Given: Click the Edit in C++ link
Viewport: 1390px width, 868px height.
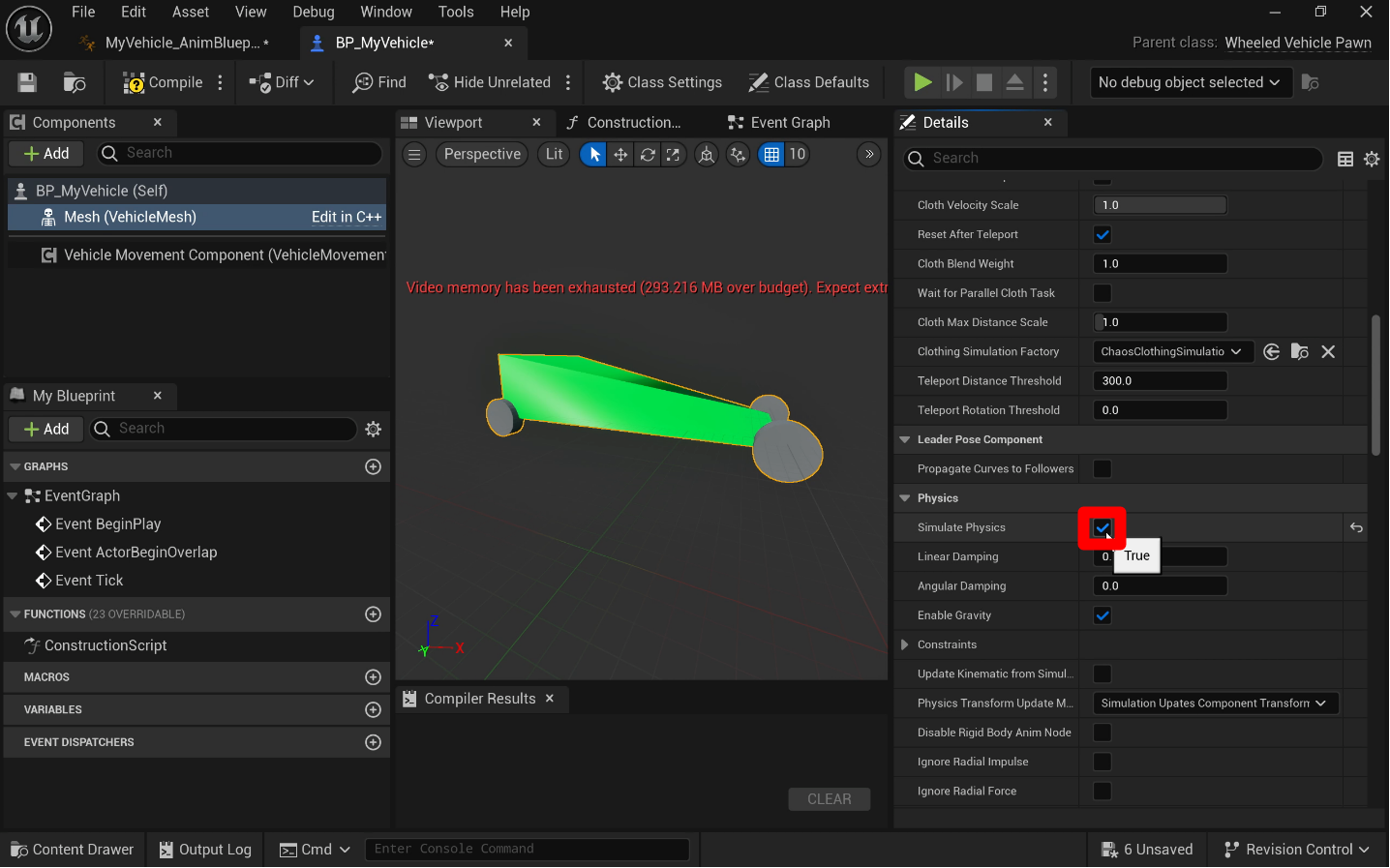Looking at the screenshot, I should [x=347, y=217].
